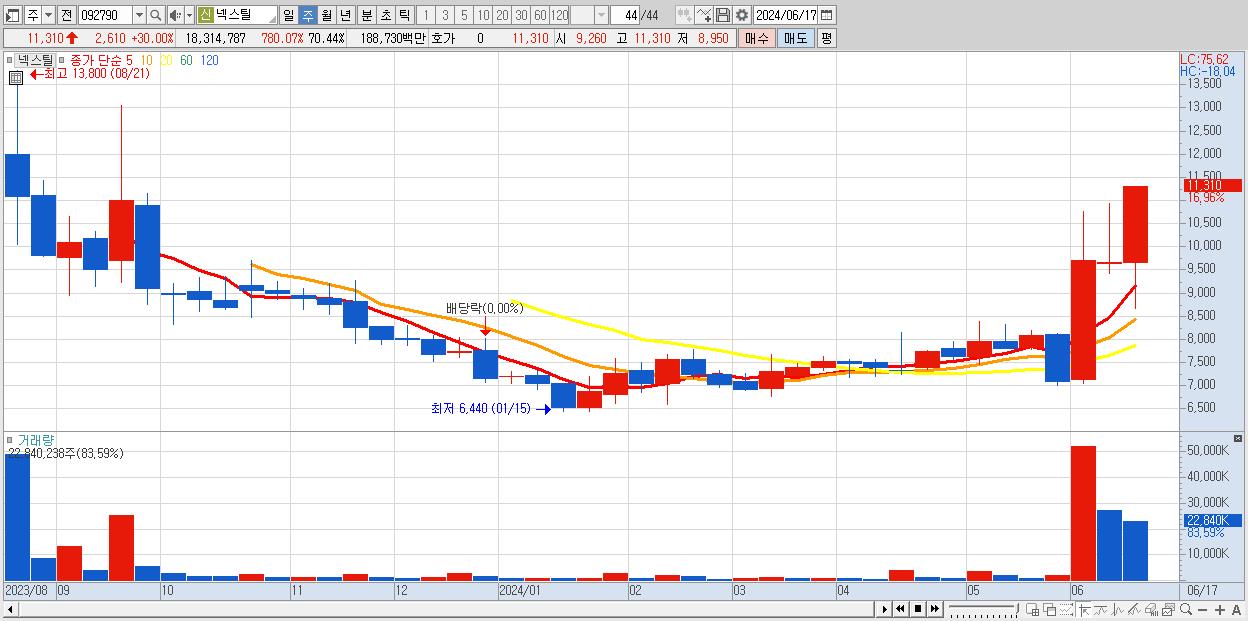Select the 분 (minute) period button
The width and height of the screenshot is (1248, 621).
[x=366, y=15]
